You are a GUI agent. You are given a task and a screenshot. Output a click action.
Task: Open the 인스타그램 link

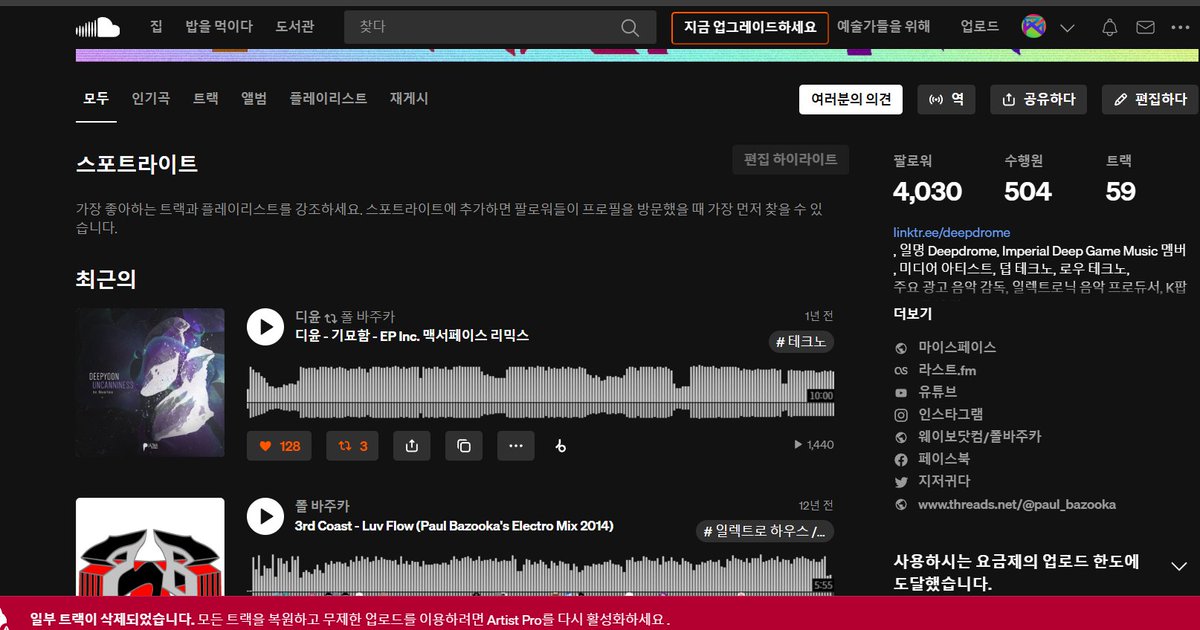point(950,414)
